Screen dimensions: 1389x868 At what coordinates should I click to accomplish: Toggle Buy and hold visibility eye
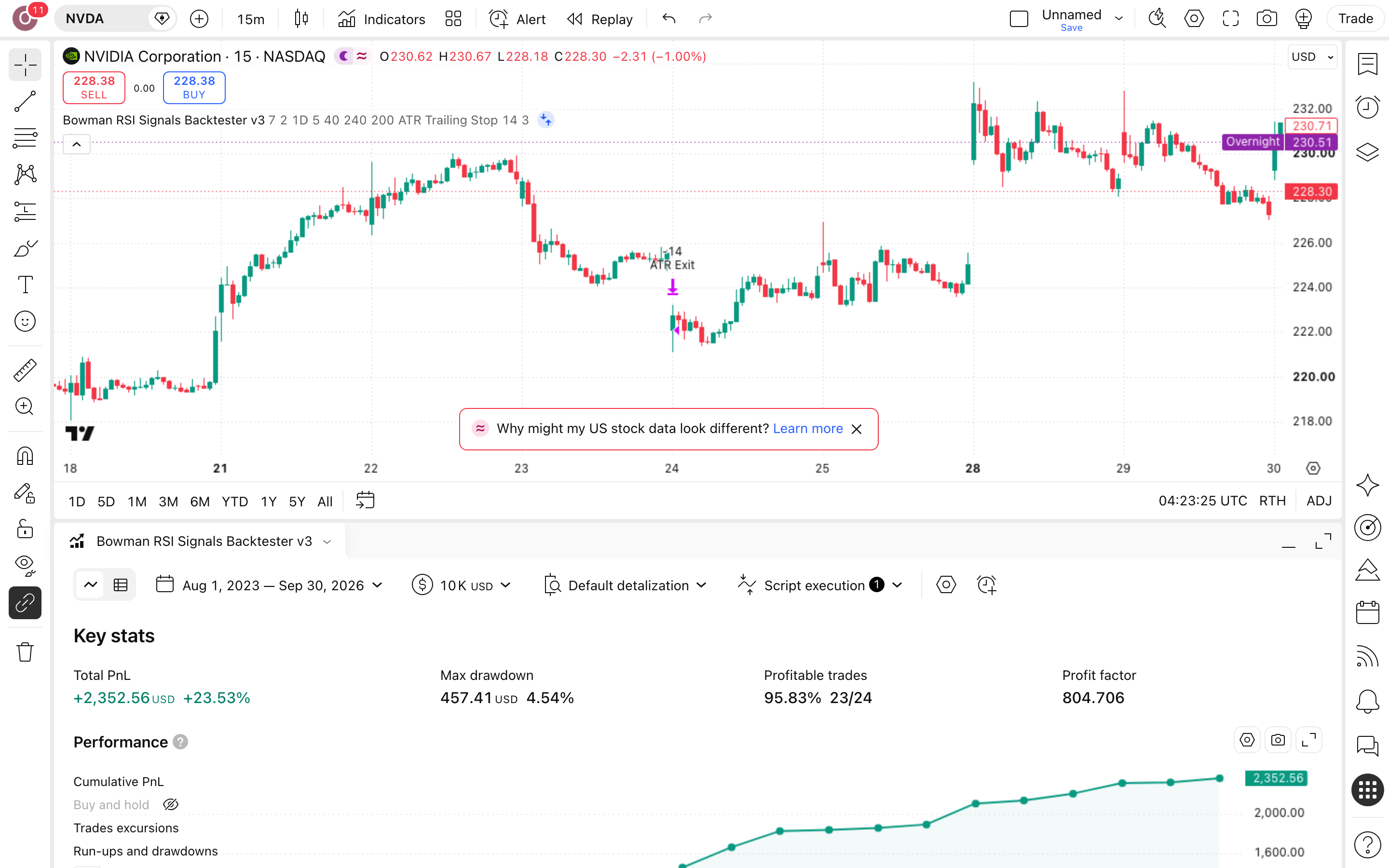tap(170, 804)
